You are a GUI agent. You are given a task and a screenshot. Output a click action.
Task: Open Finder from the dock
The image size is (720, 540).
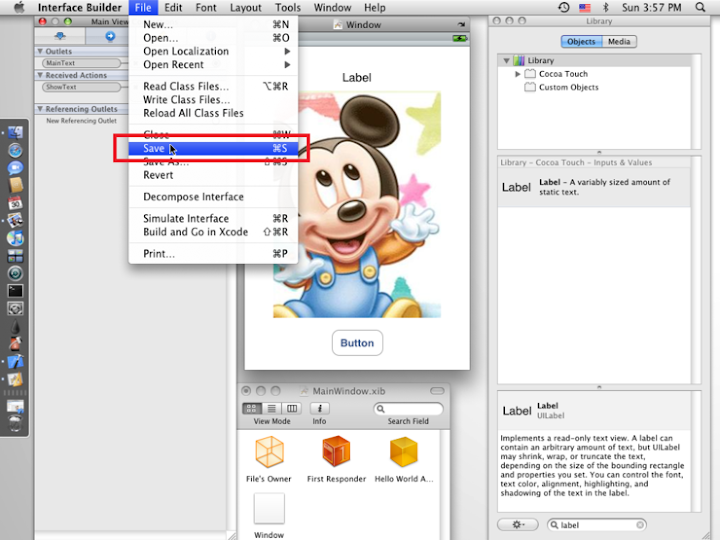pyautogui.click(x=15, y=133)
